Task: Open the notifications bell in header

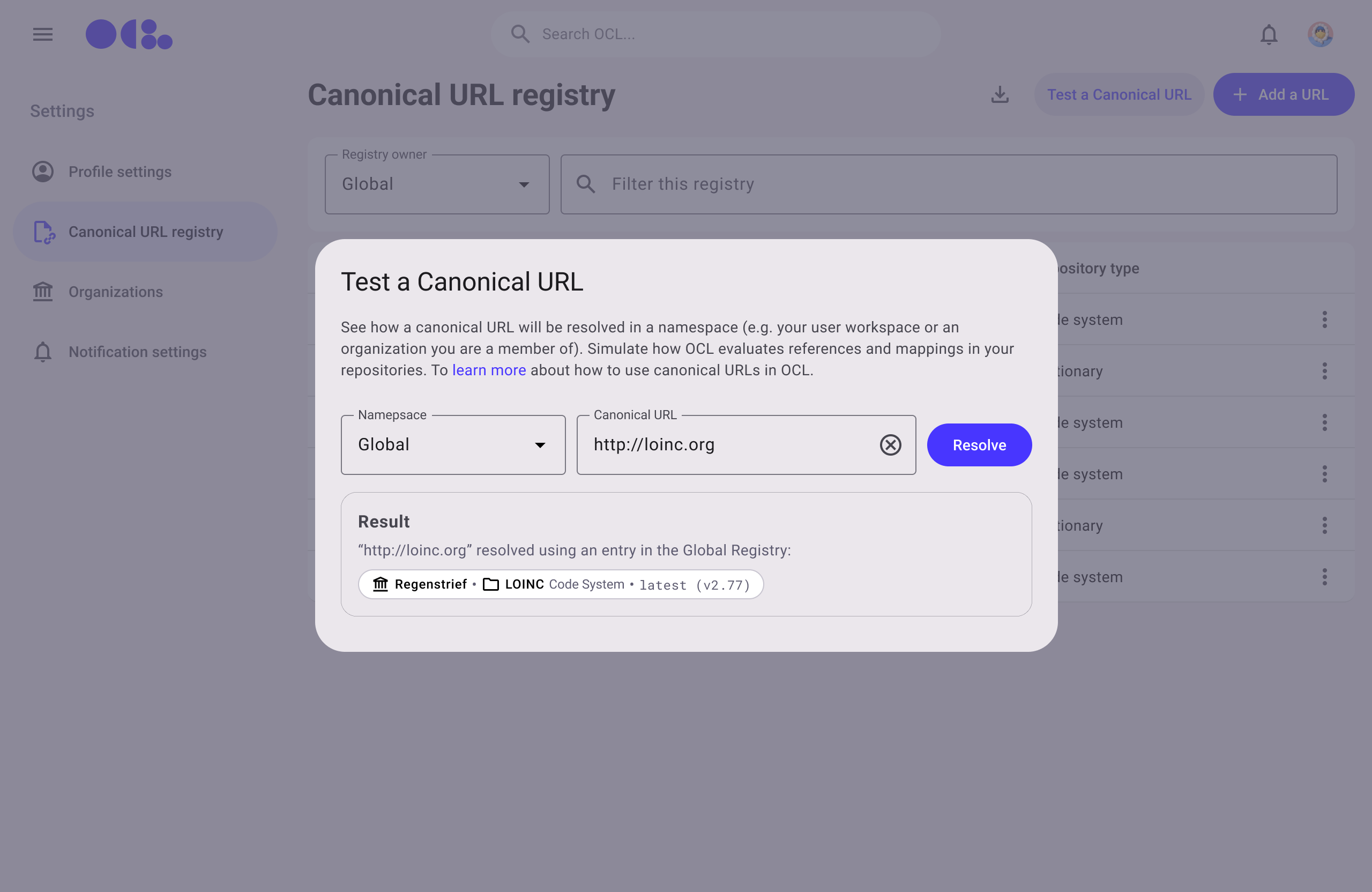Action: click(x=1268, y=35)
